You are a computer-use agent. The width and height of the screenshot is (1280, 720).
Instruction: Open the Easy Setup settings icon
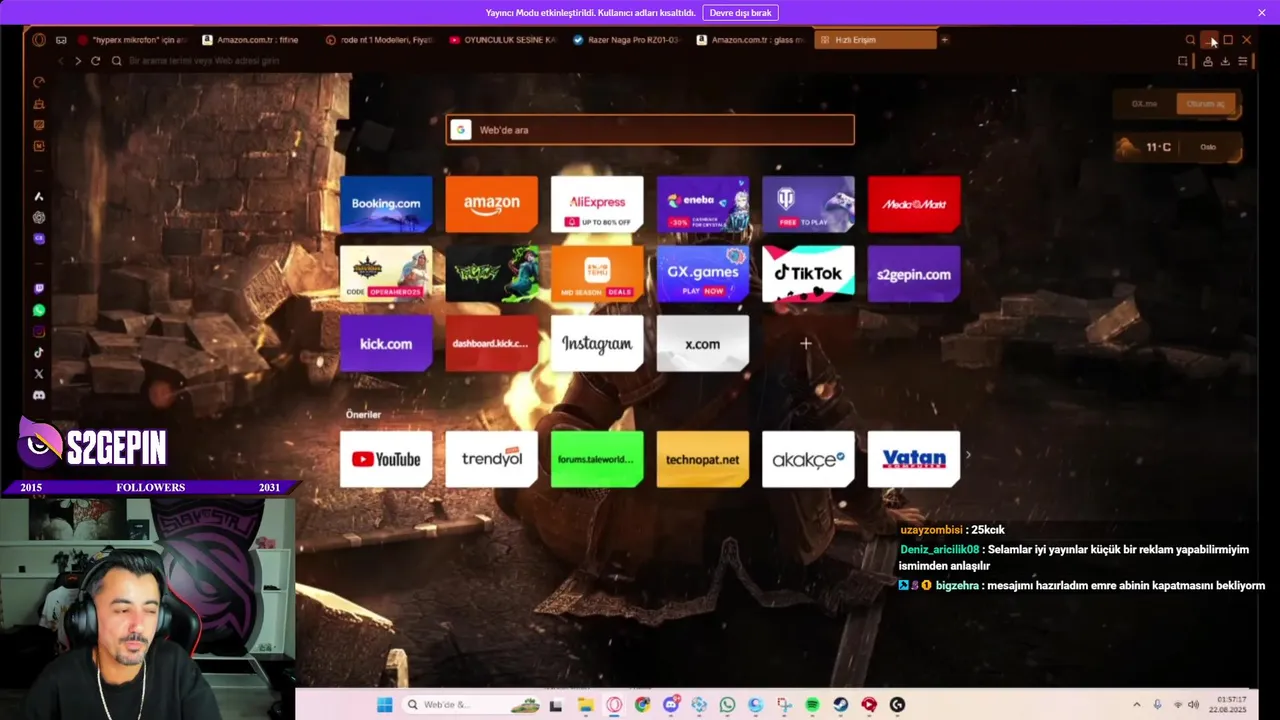point(1243,61)
